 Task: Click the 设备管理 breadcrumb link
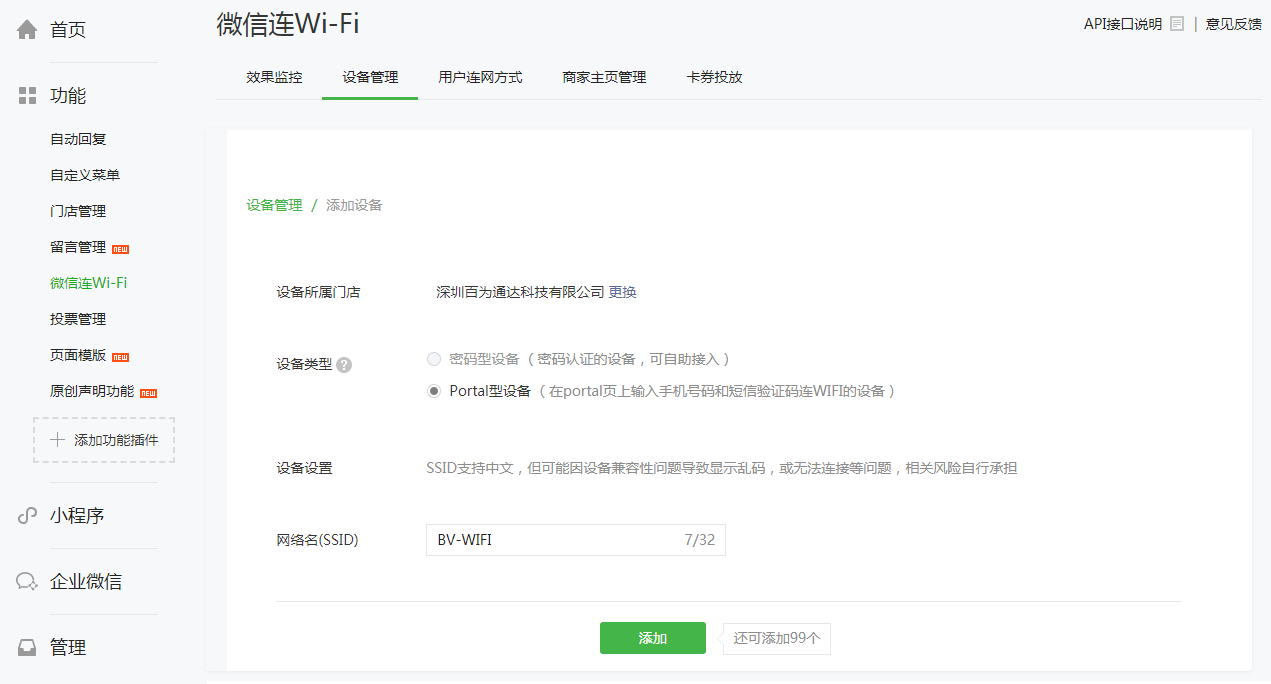click(x=274, y=205)
